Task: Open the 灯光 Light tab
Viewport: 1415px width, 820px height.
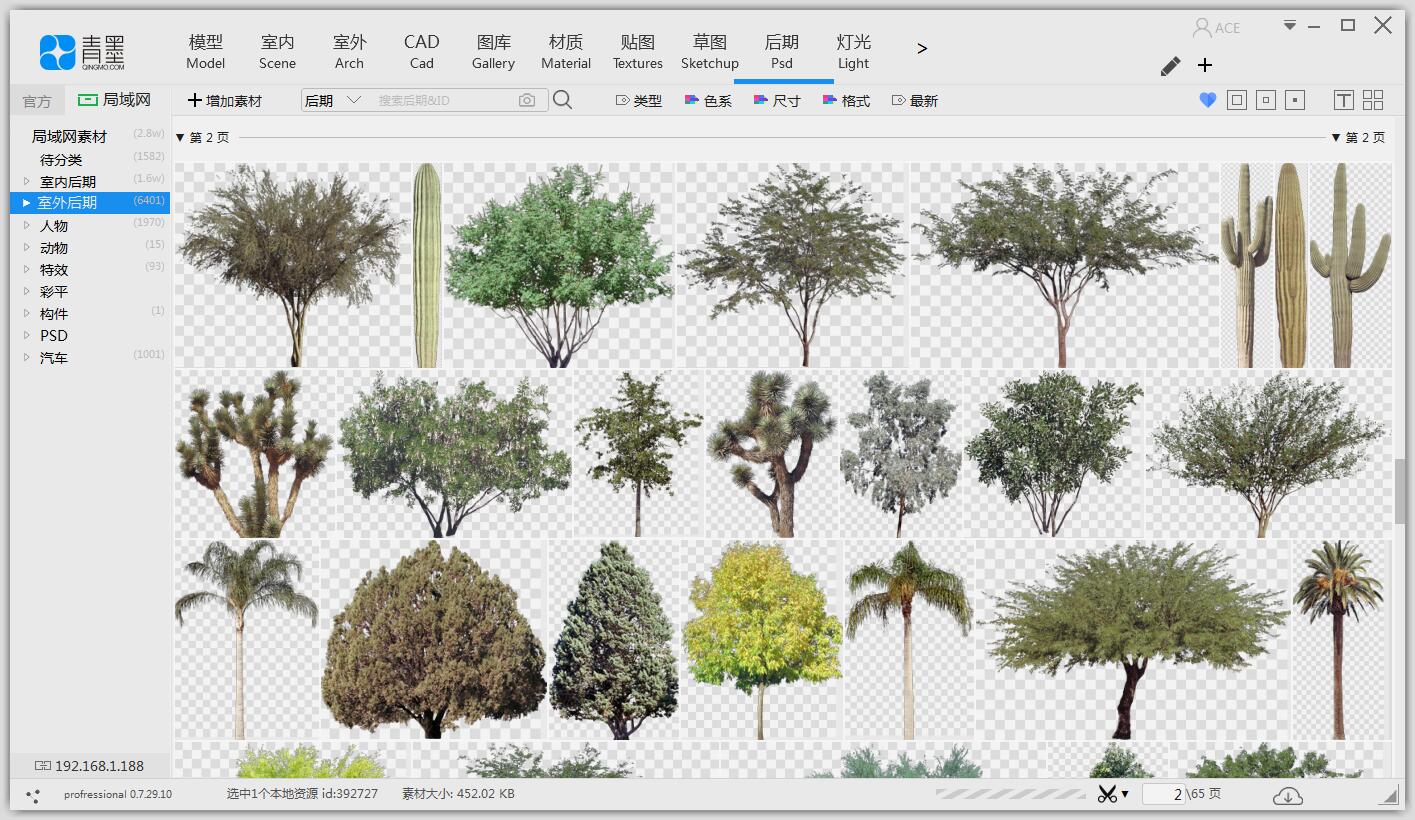Action: pos(854,51)
